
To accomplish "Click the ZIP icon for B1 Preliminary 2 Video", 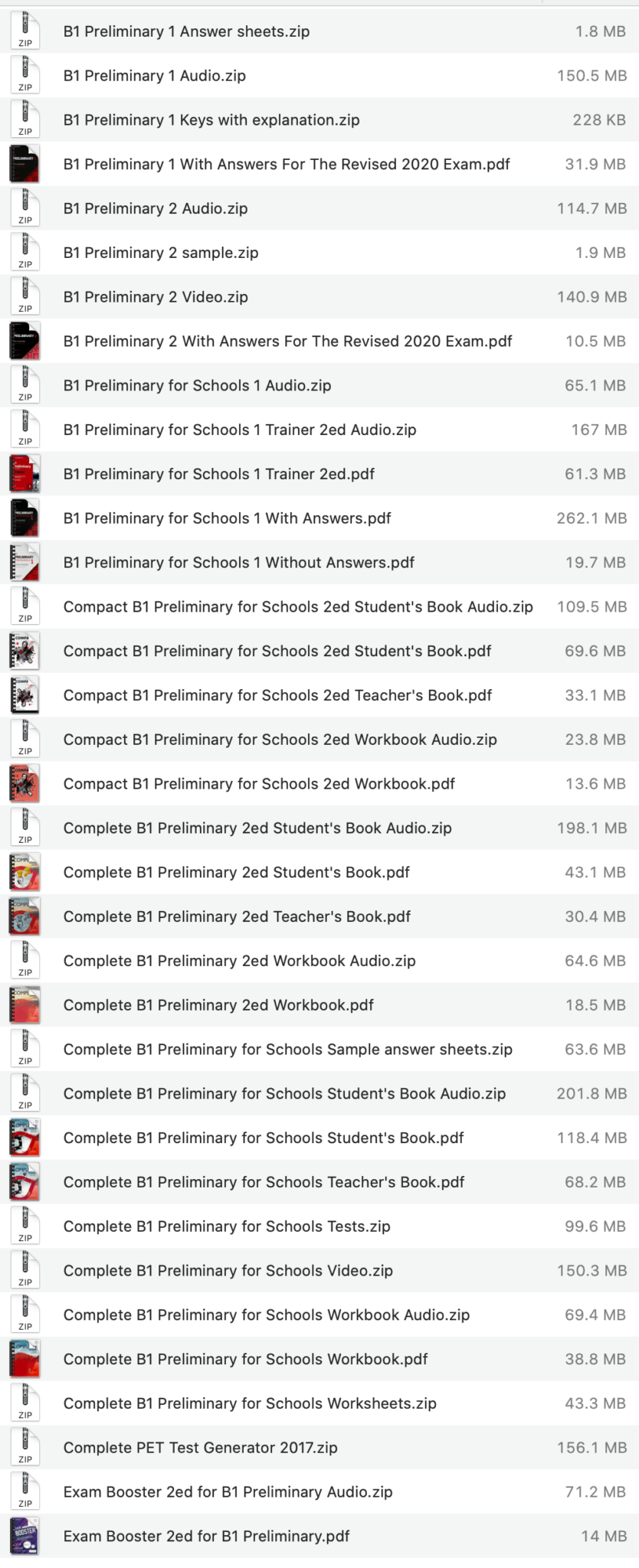I will pyautogui.click(x=24, y=296).
